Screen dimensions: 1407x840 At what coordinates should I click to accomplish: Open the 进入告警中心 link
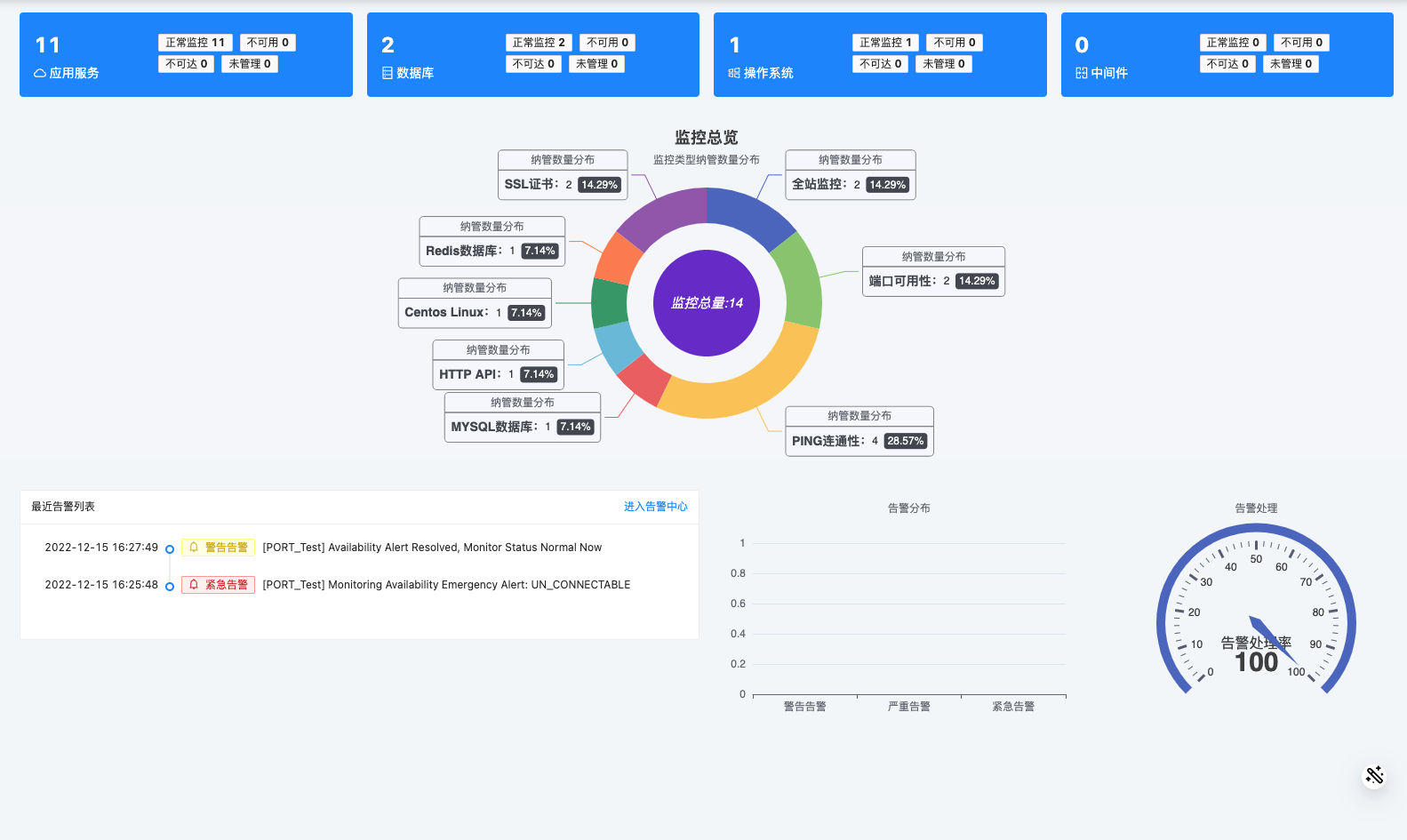(656, 507)
